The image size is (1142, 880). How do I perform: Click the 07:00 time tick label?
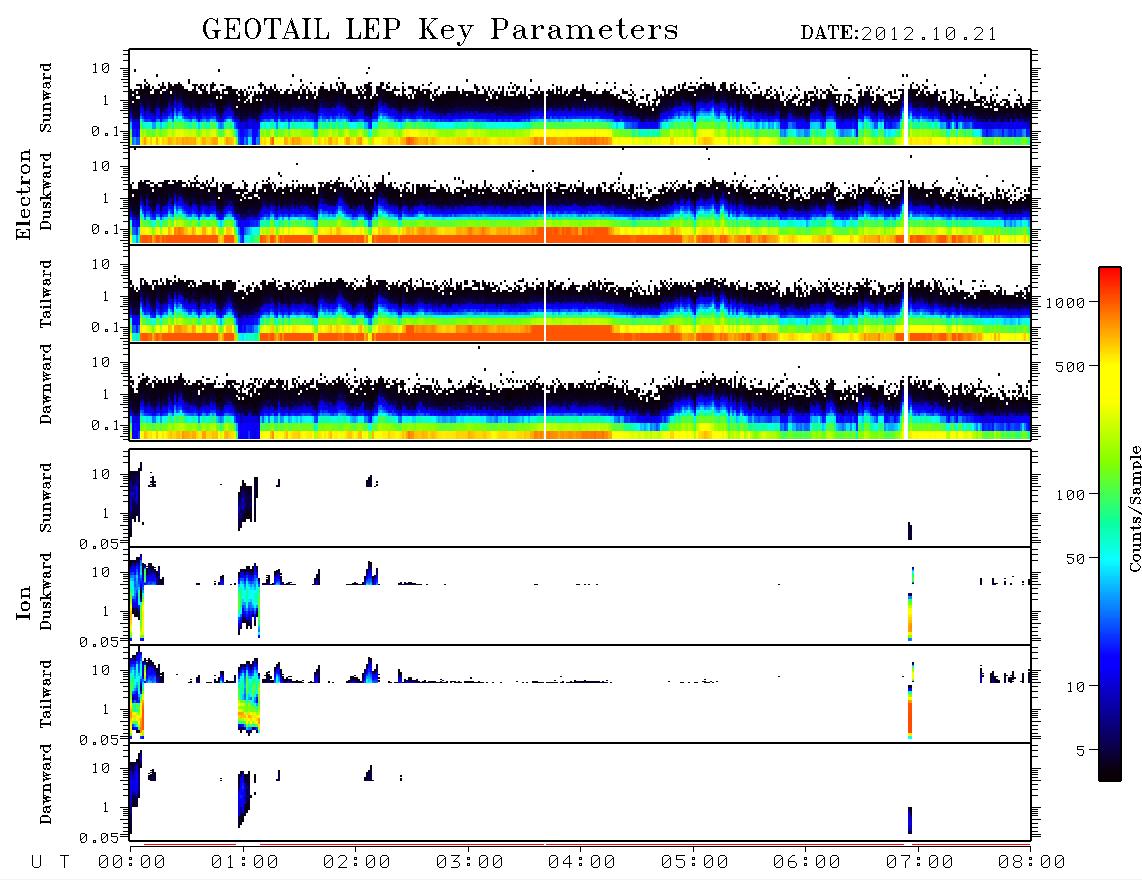pyautogui.click(x=920, y=863)
